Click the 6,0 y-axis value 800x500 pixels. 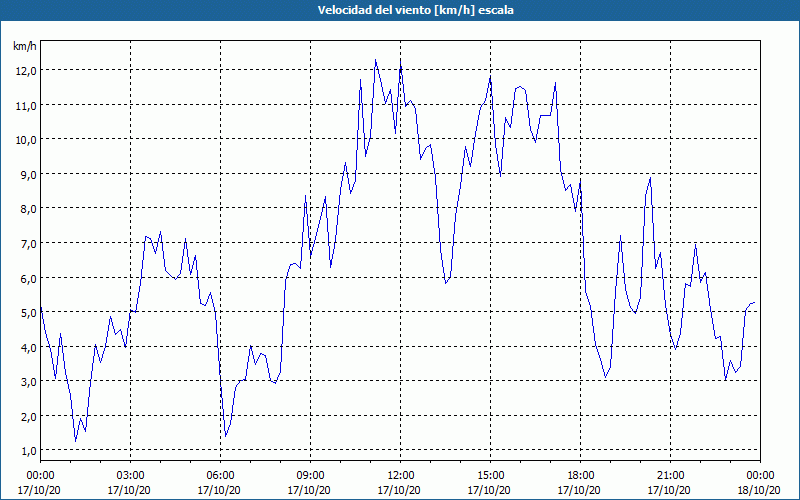(28, 278)
